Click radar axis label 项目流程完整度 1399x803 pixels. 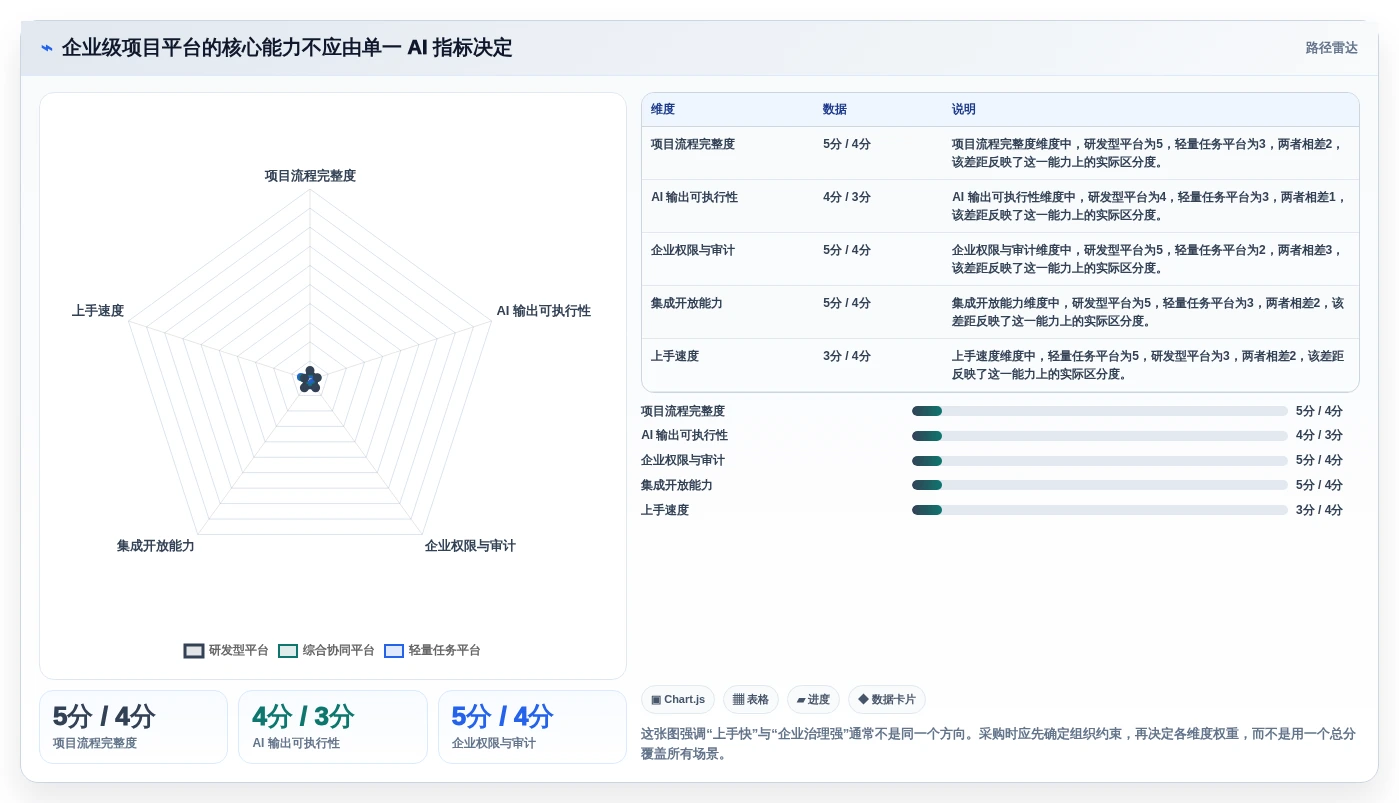point(310,176)
